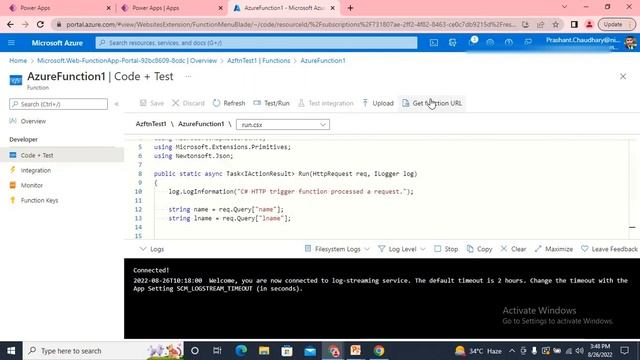Discard code changes
Image resolution: width=640 pixels, height=360 pixels.
click(189, 103)
